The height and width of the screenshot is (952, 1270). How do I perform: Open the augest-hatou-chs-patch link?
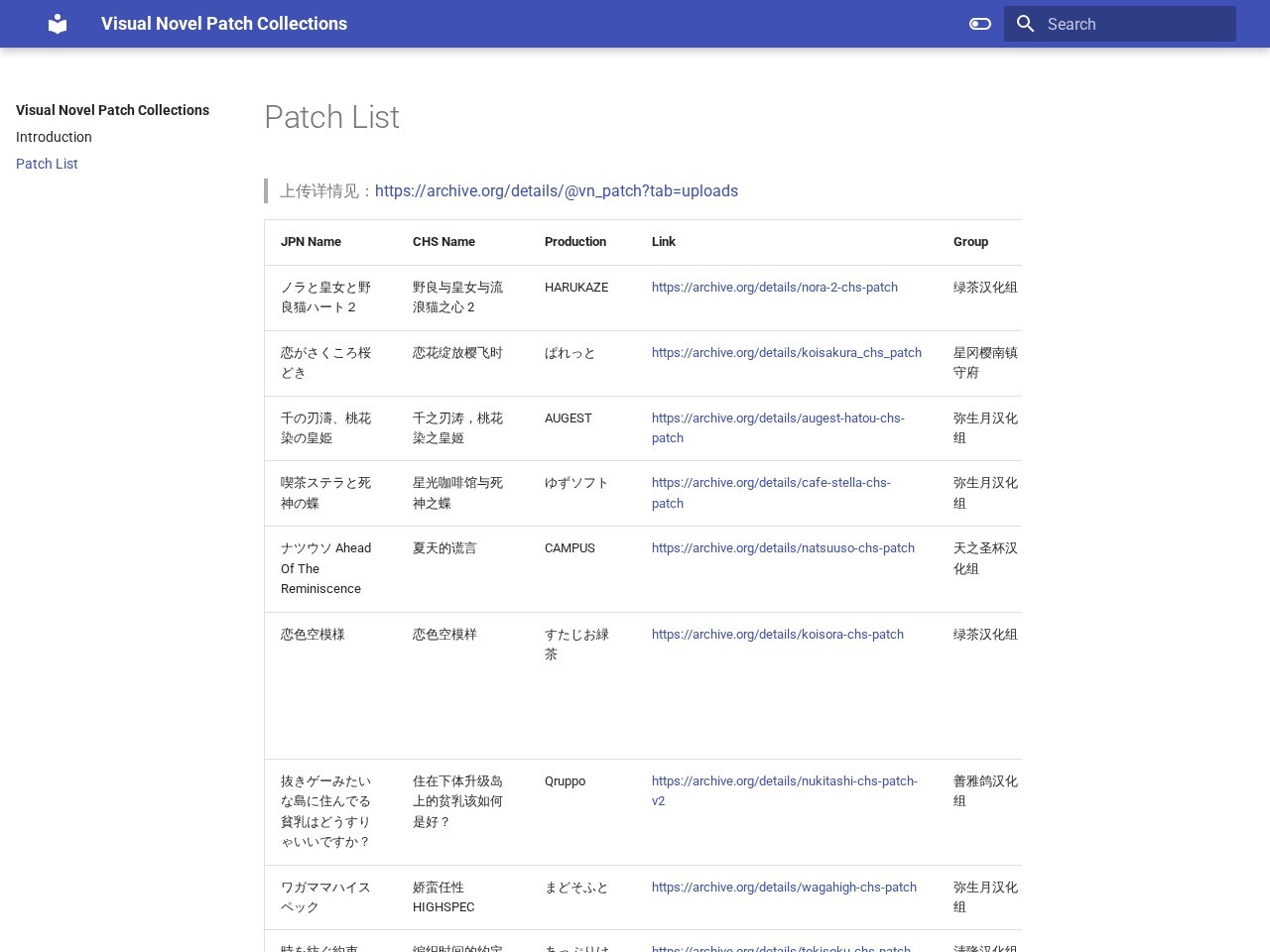778,428
